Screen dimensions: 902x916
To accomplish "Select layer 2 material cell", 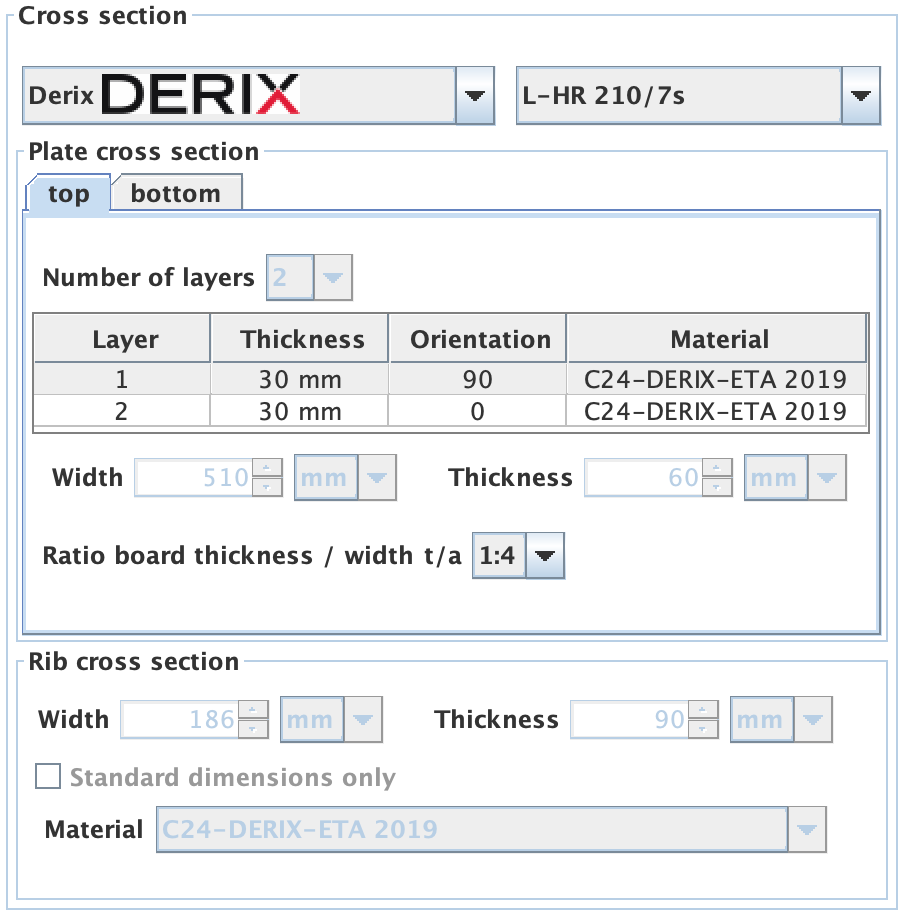I will 715,411.
